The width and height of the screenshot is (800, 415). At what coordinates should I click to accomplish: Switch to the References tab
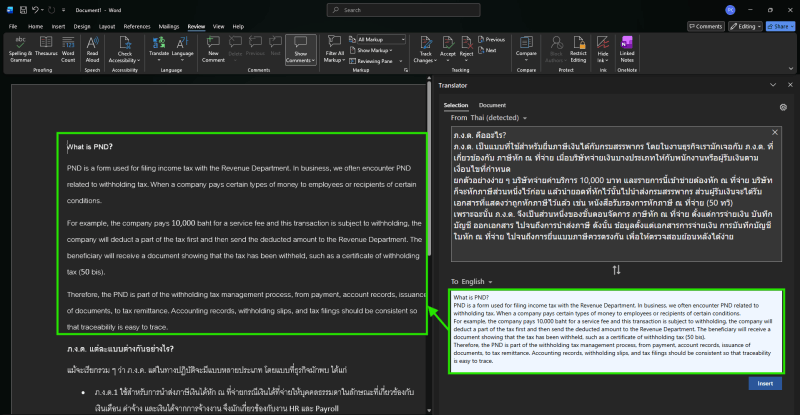coord(137,27)
